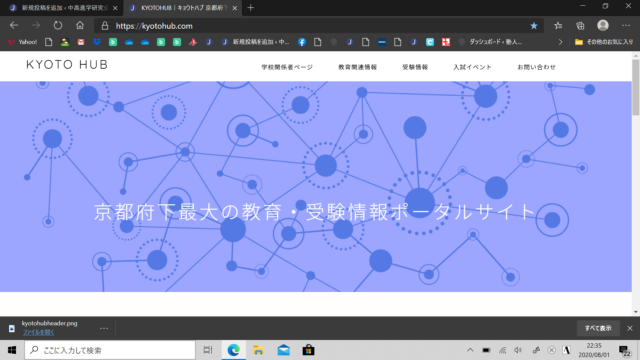640x360 pixels.
Task: Click the battery tray icon
Action: click(x=486, y=350)
